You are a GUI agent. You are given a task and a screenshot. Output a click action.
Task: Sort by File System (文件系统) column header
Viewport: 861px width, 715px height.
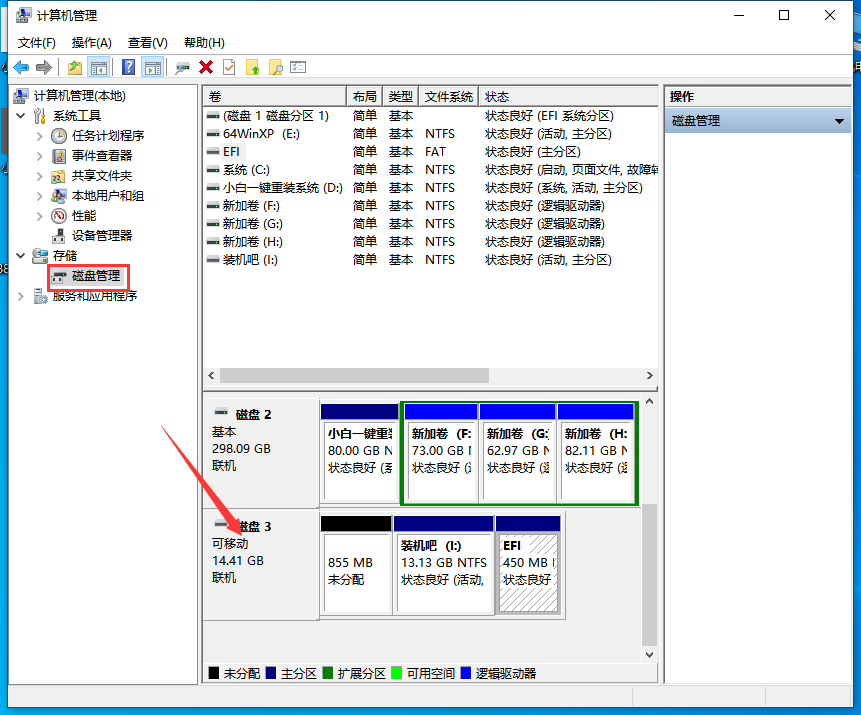(x=448, y=97)
